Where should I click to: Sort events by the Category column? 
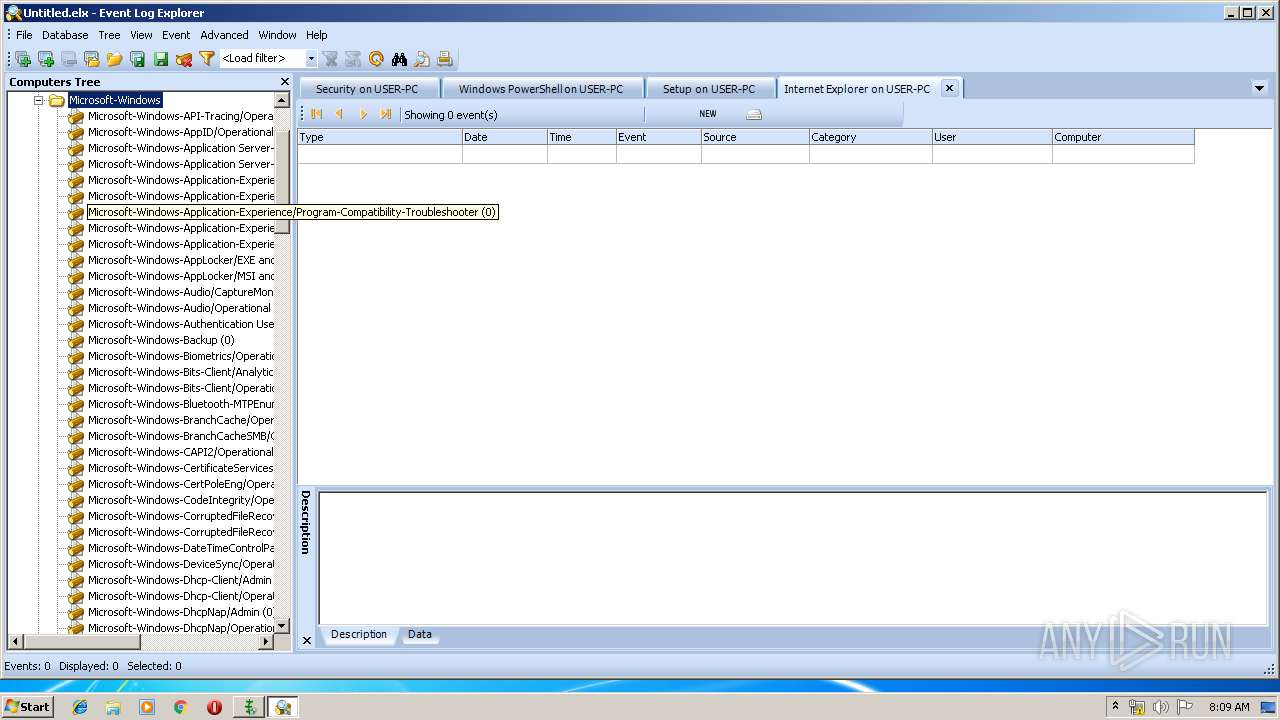tap(870, 137)
